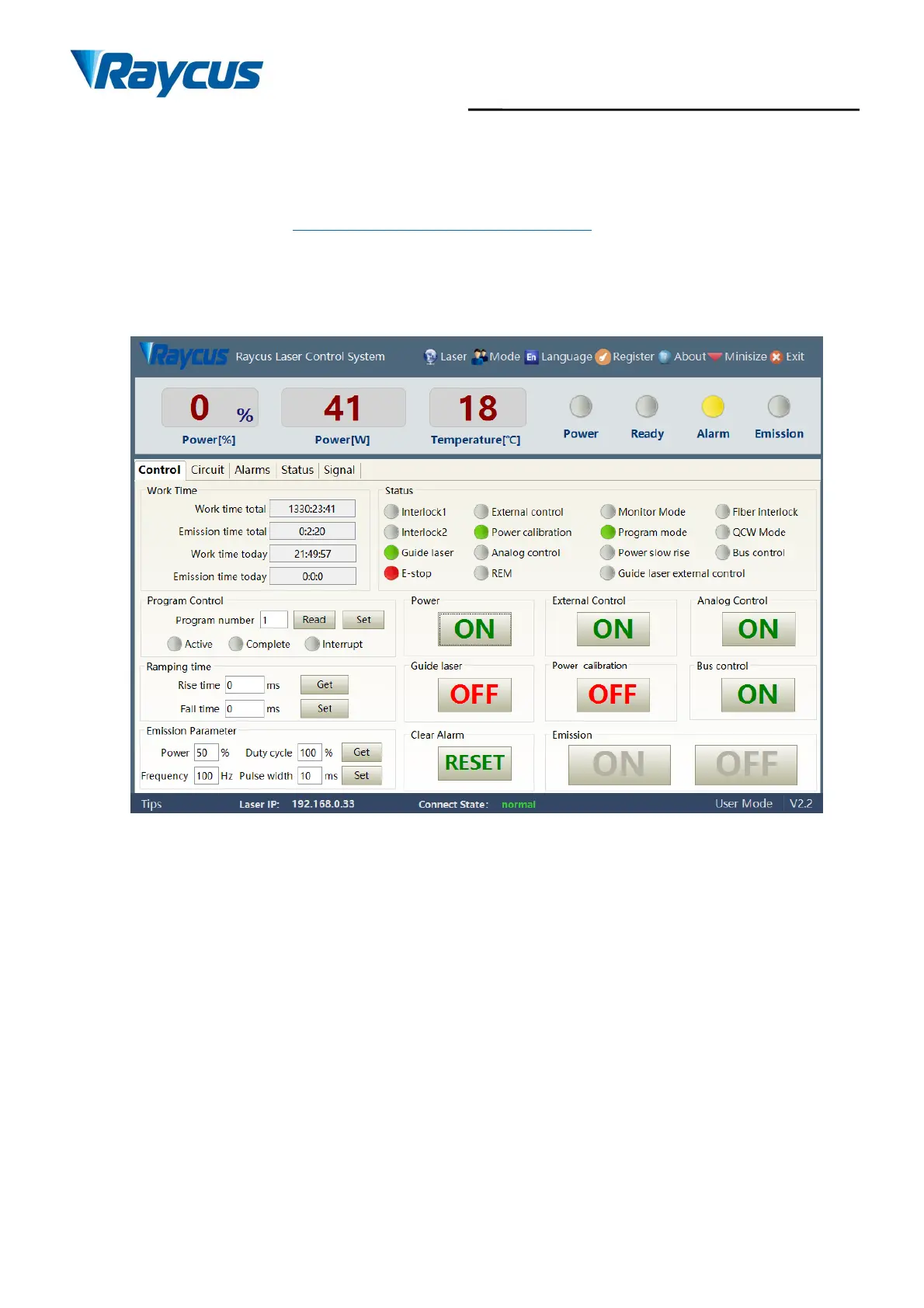Click the Program number input field
The image size is (924, 1308).
pyautogui.click(x=274, y=620)
